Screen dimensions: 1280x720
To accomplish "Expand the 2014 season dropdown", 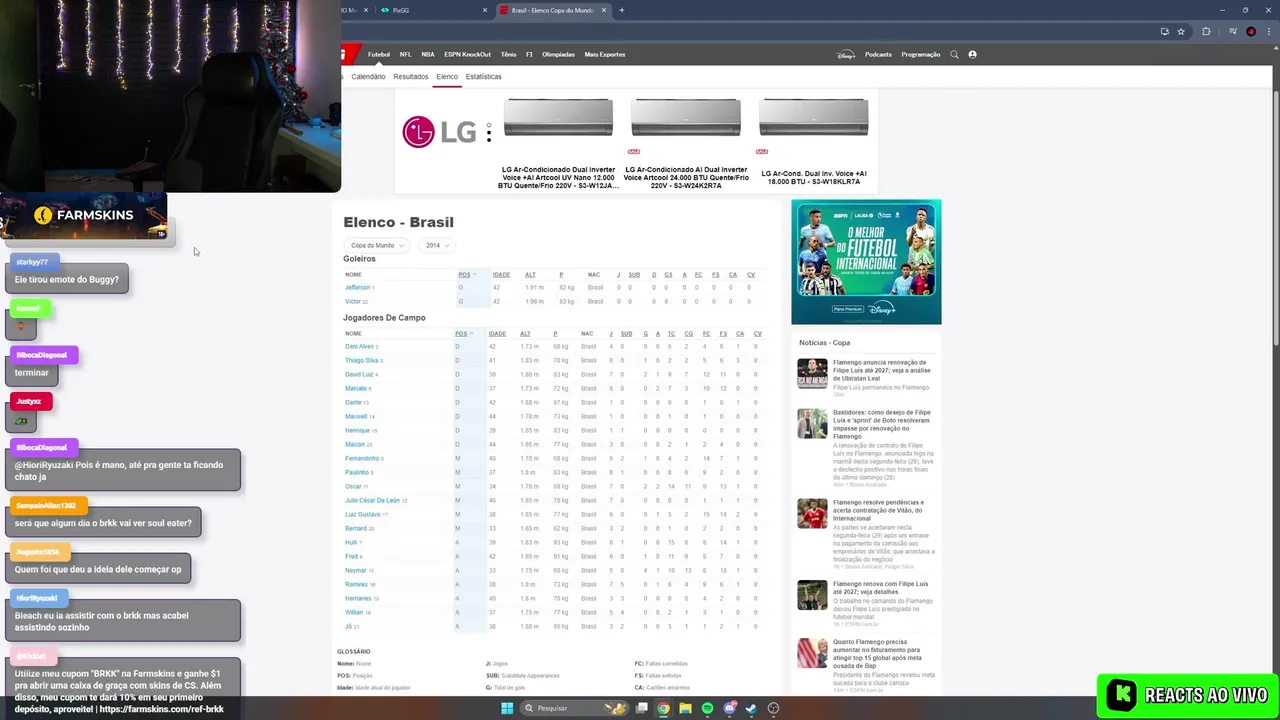I will tap(436, 245).
